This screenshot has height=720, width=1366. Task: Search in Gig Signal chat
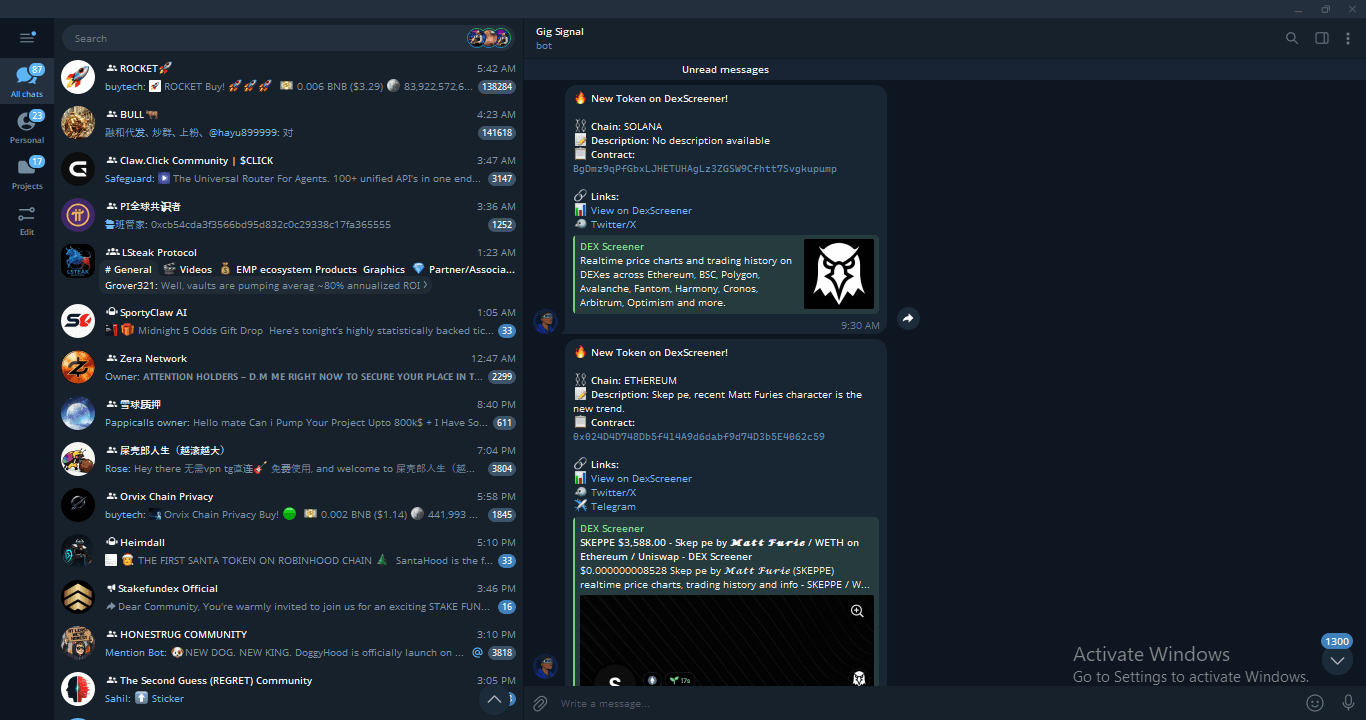tap(1292, 38)
